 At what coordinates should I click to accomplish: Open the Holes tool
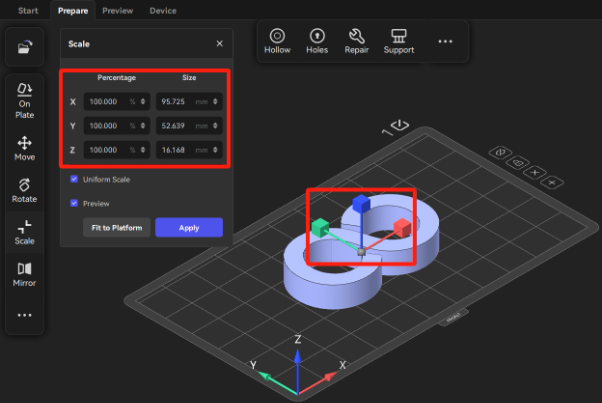pyautogui.click(x=317, y=41)
